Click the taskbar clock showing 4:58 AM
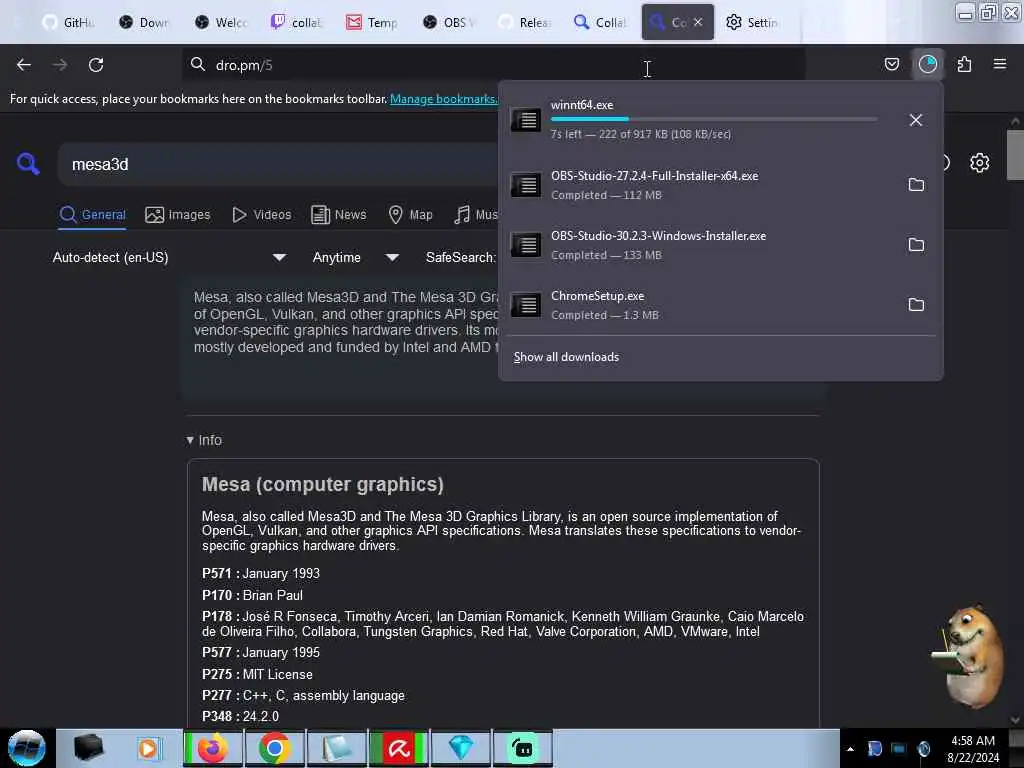The width and height of the screenshot is (1024, 768). [x=973, y=749]
